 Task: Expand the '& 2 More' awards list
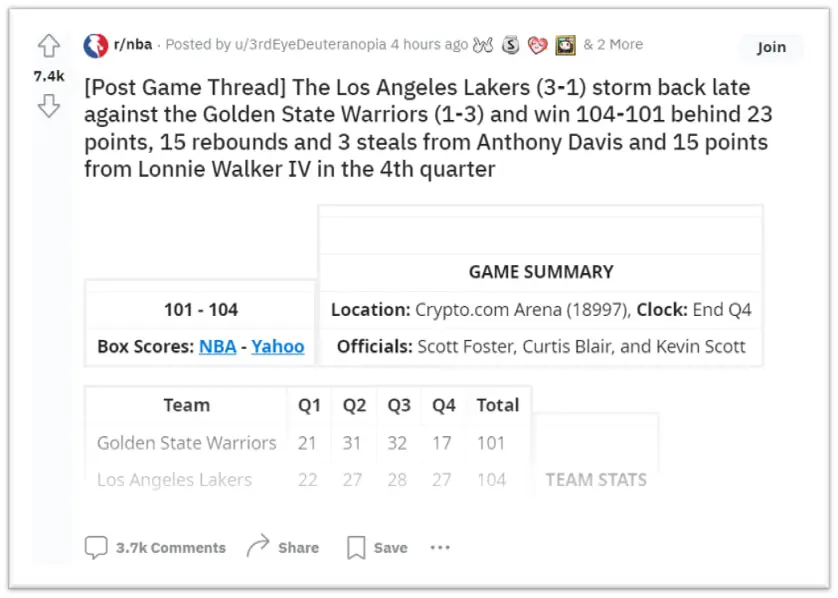[x=613, y=45]
